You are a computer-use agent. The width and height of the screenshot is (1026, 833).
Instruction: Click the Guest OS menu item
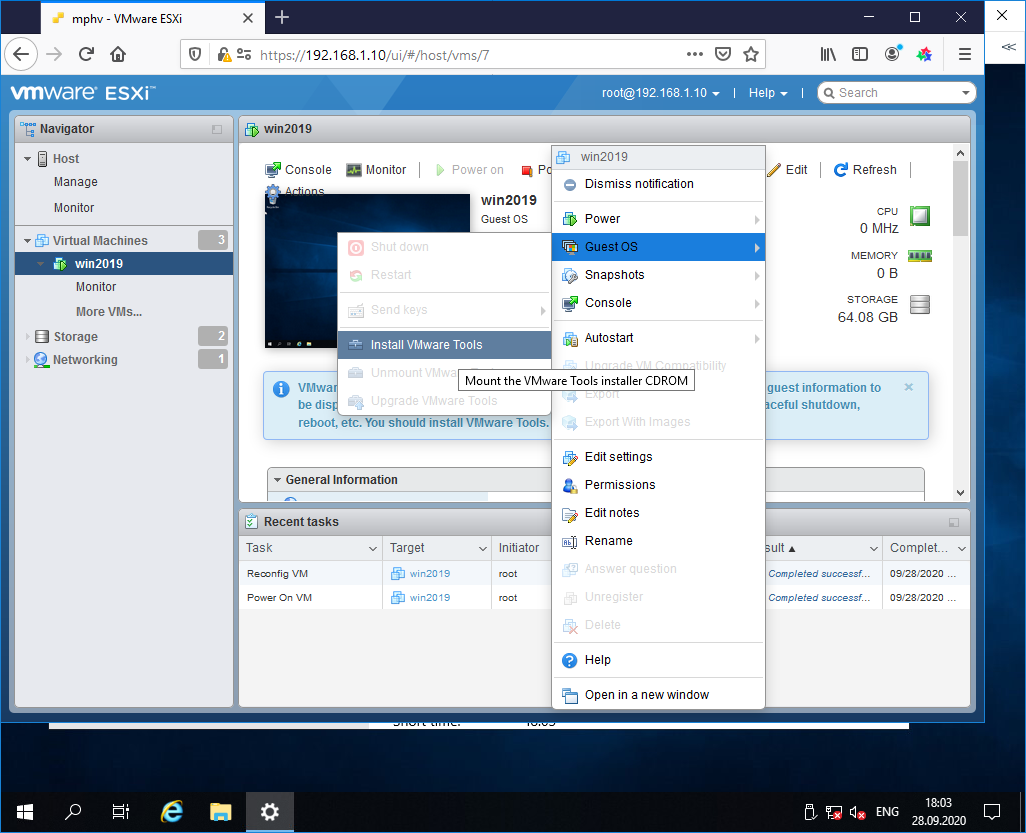(658, 247)
